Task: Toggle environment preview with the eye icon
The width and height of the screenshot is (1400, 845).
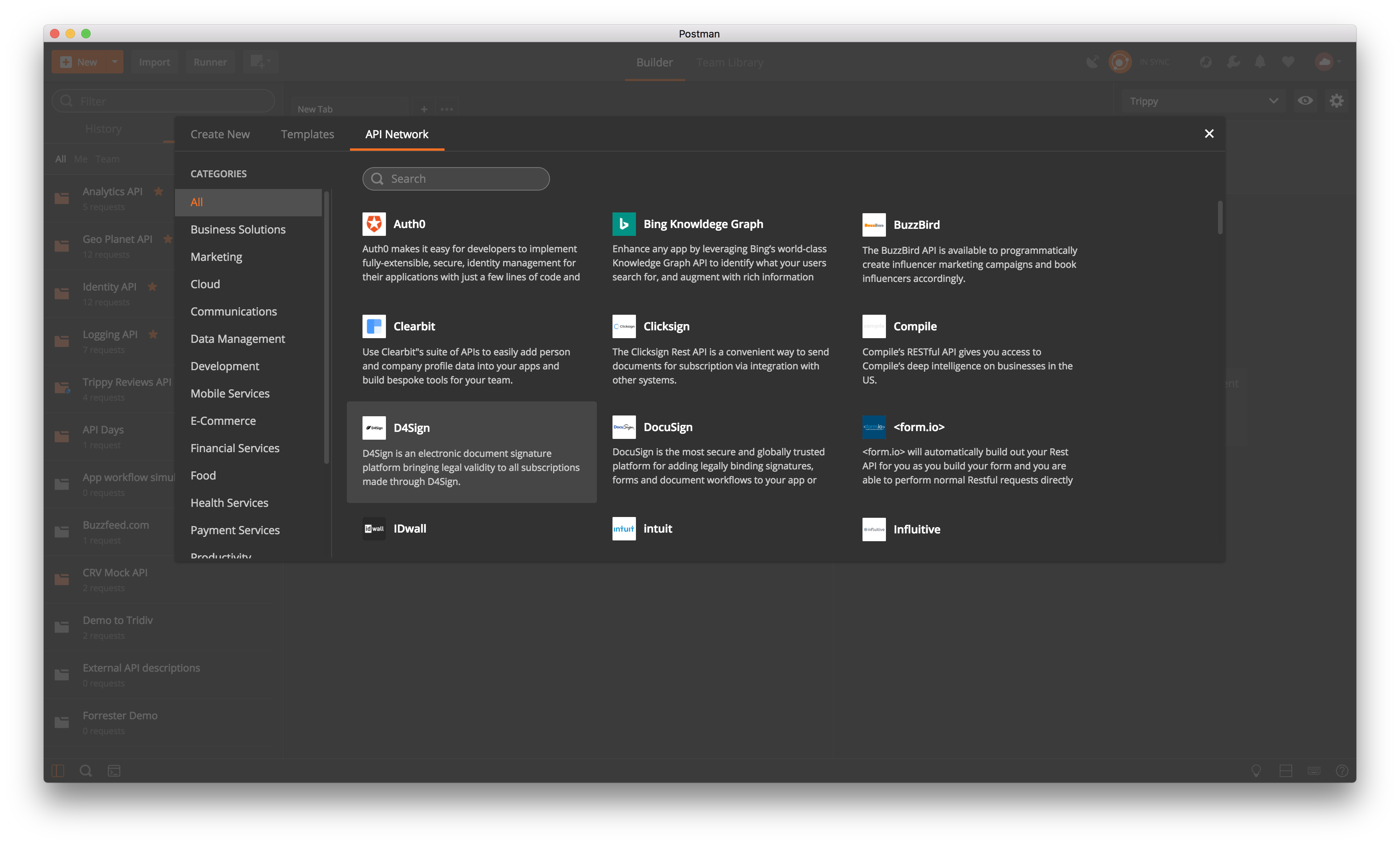Action: click(x=1306, y=100)
